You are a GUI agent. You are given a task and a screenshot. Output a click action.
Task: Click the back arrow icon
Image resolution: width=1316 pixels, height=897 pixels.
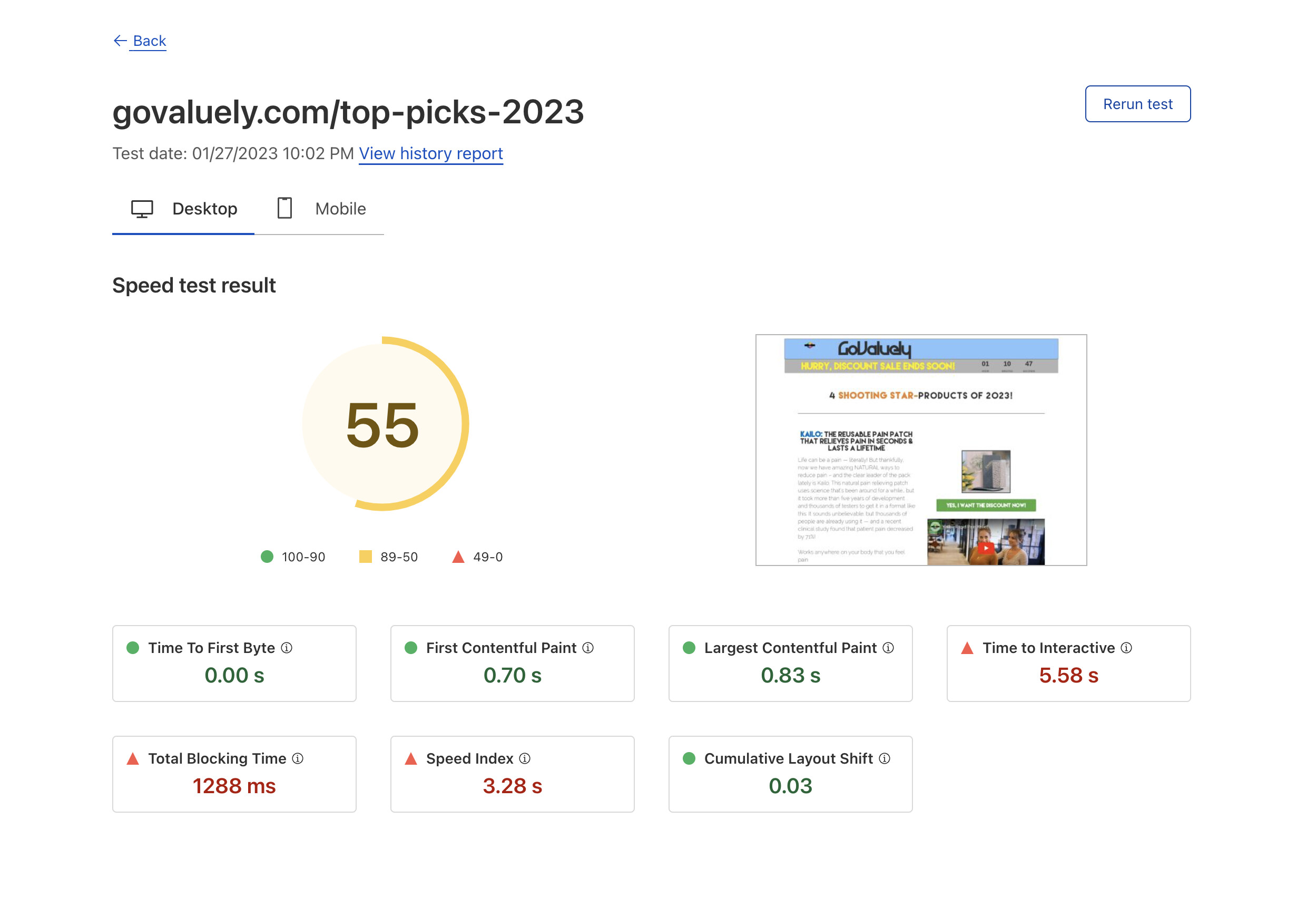coord(120,41)
